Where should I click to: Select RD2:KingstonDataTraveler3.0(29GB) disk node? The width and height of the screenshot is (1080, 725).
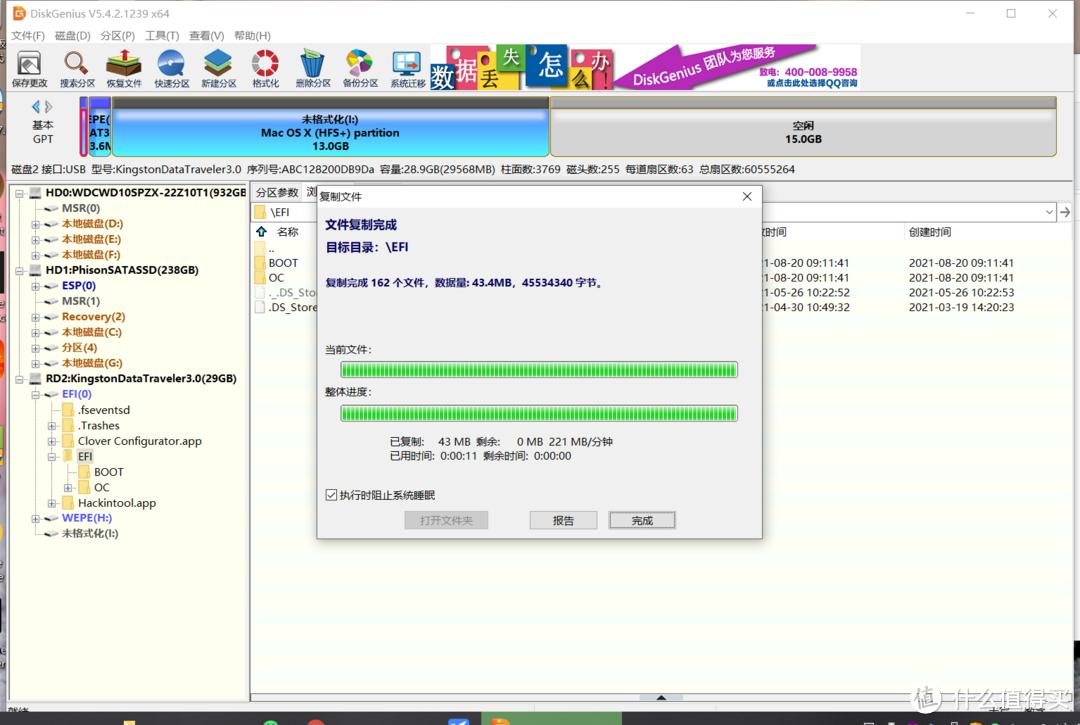[x=141, y=379]
